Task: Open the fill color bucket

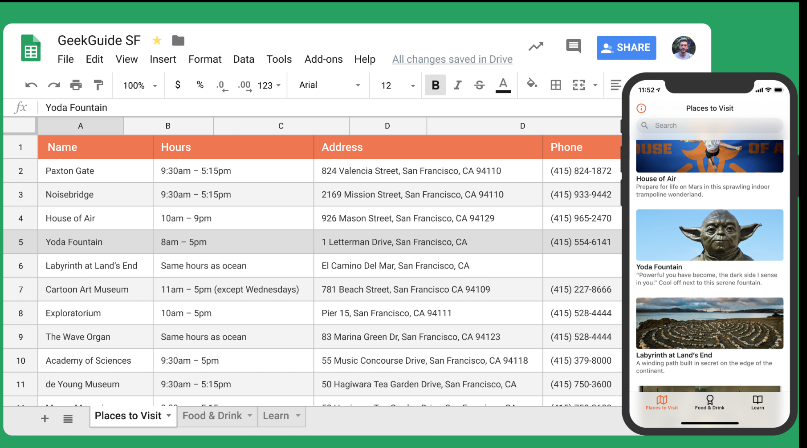Action: click(532, 84)
